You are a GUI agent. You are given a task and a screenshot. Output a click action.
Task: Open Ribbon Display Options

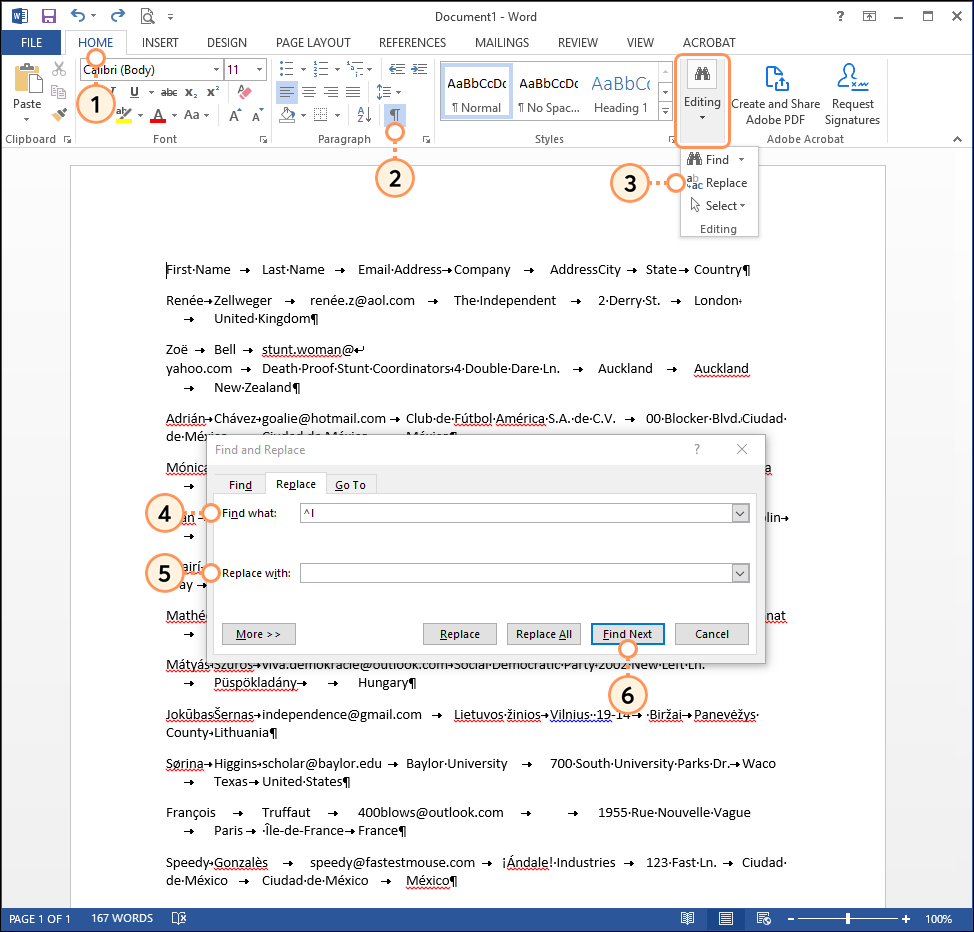point(870,16)
